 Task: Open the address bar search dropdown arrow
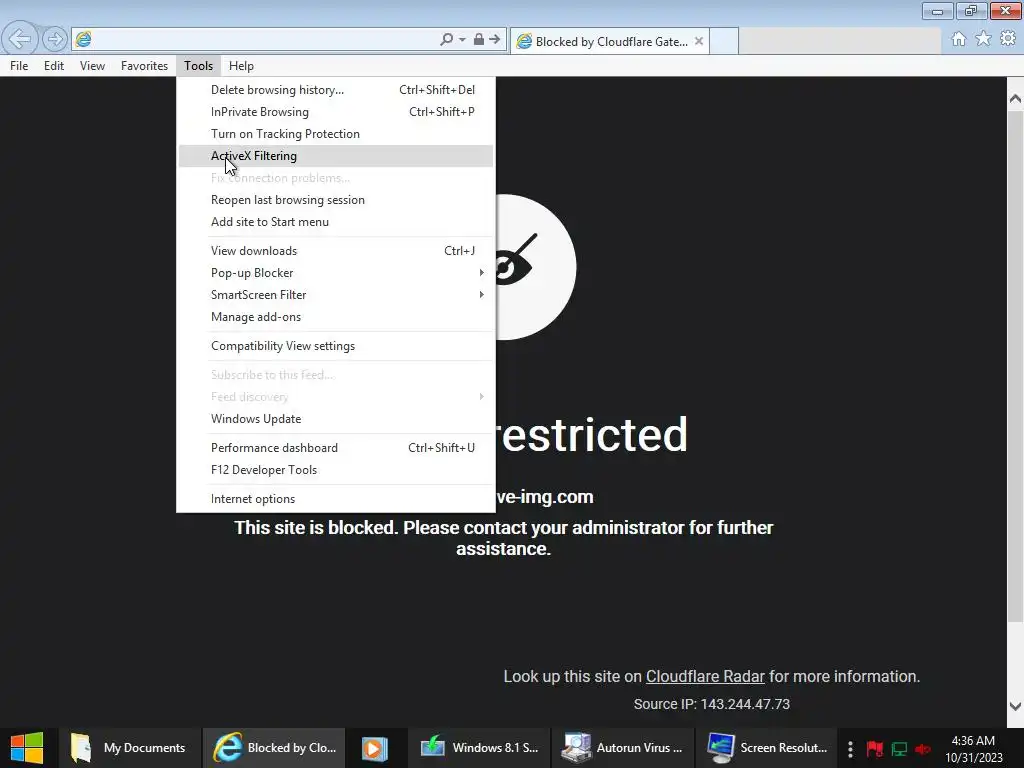tap(462, 39)
